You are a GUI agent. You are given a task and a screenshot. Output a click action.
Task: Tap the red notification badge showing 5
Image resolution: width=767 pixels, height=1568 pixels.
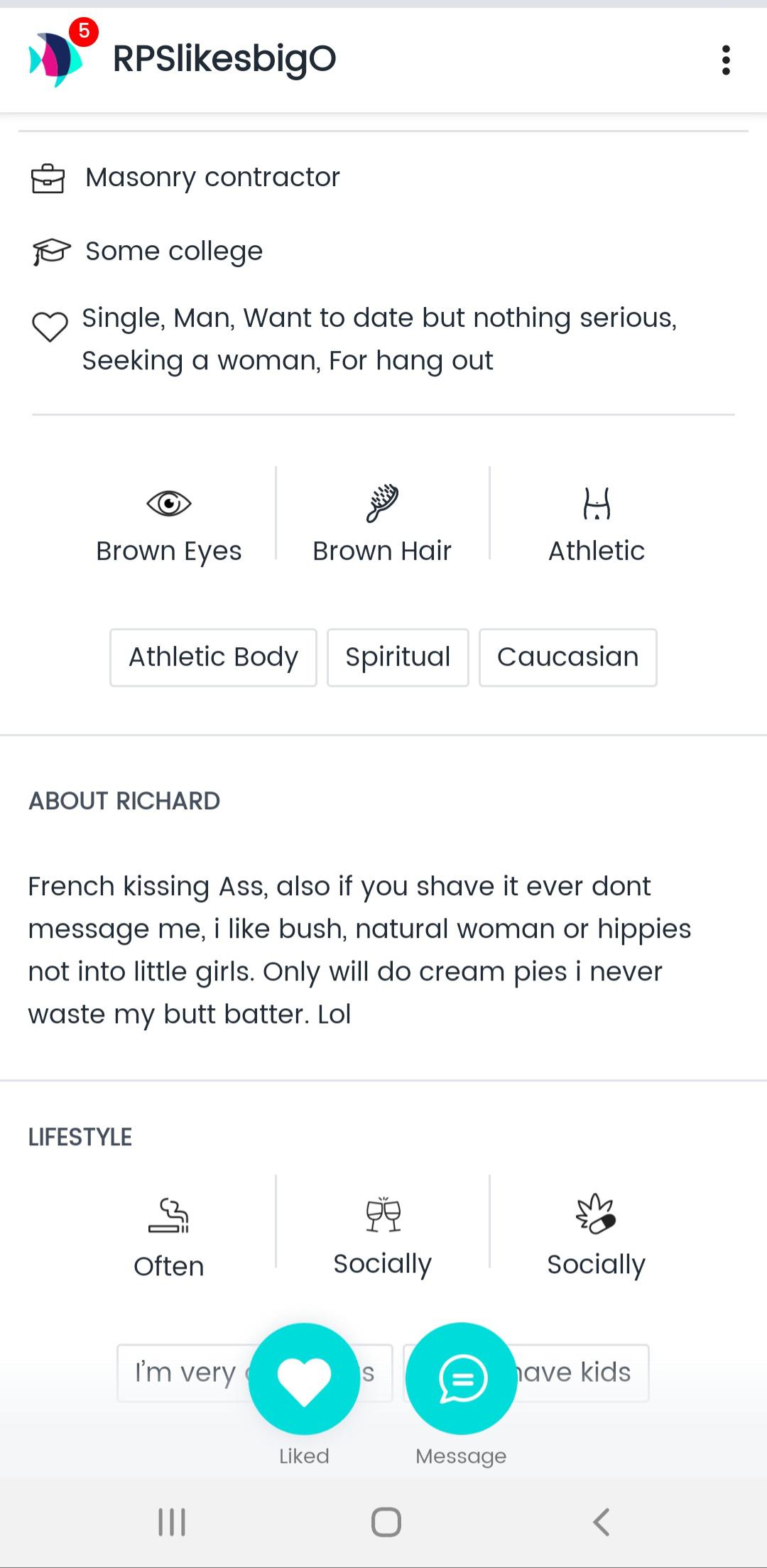84,31
